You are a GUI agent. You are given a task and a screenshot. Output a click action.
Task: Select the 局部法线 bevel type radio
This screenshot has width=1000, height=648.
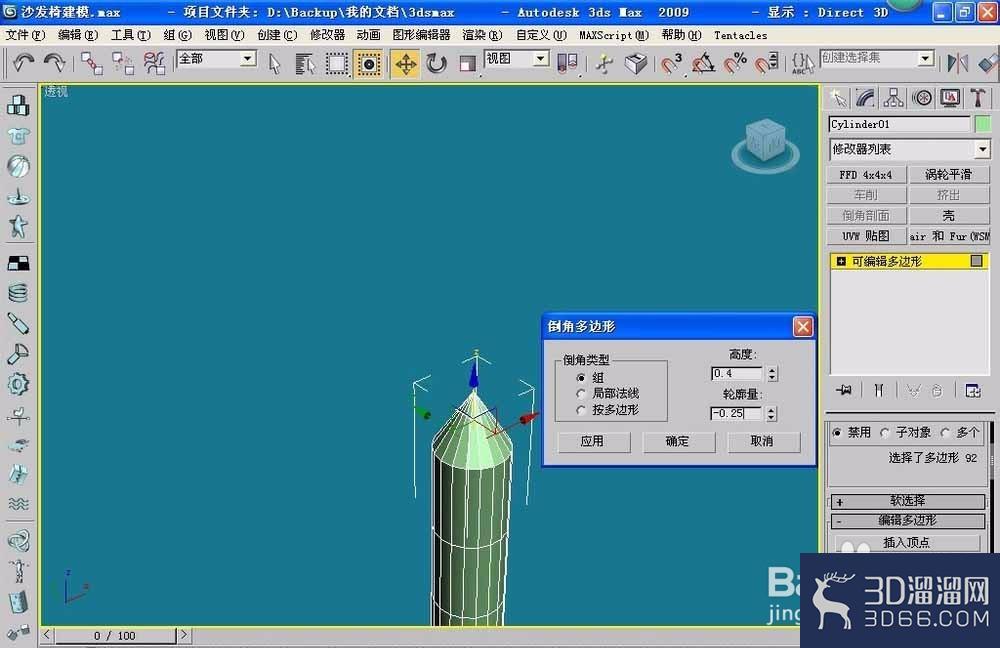580,394
